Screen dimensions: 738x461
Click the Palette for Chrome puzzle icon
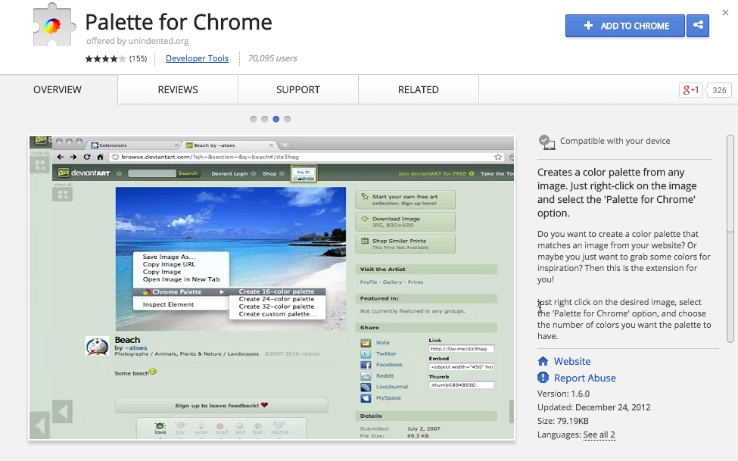(53, 25)
